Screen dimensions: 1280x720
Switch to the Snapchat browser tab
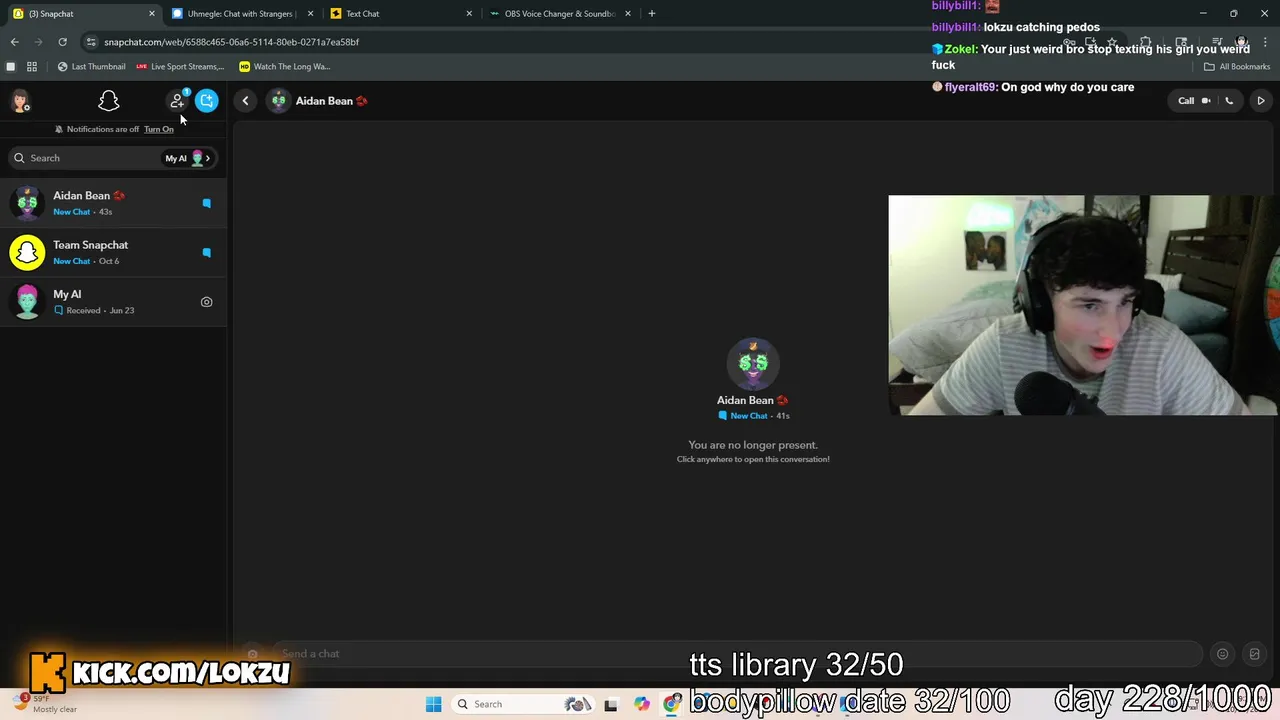(x=83, y=14)
